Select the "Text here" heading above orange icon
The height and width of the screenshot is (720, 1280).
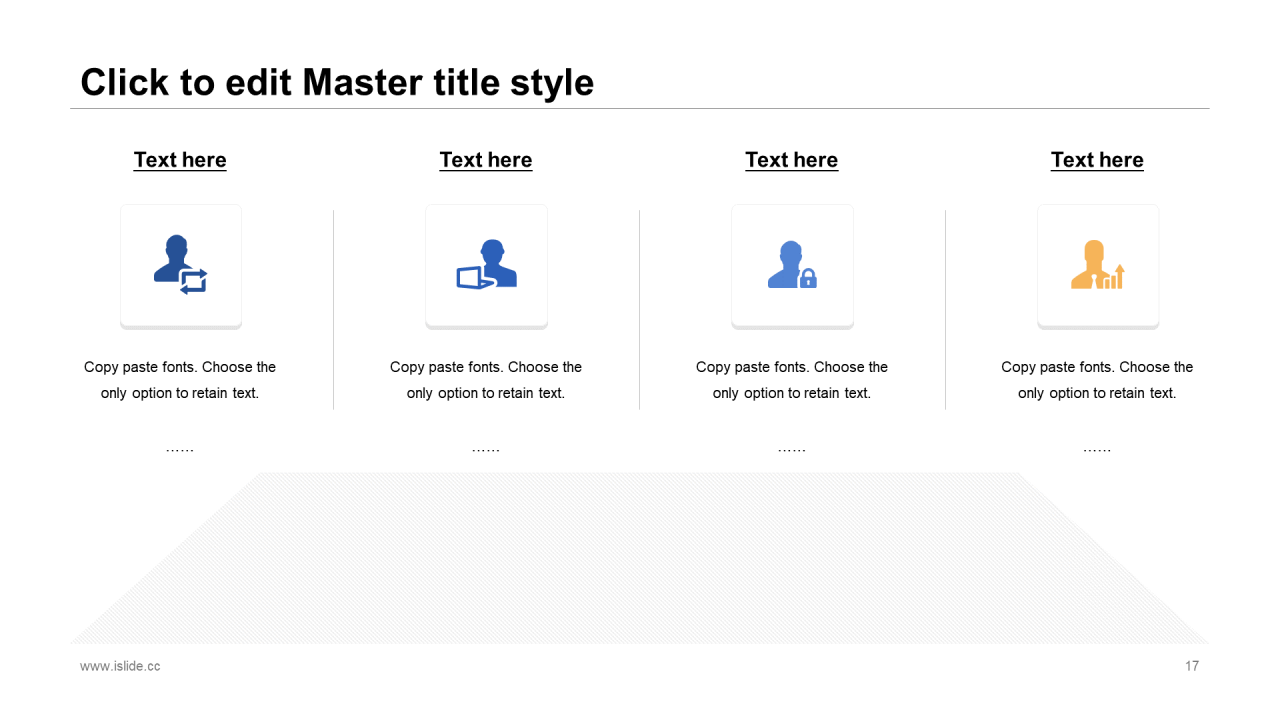[1097, 160]
